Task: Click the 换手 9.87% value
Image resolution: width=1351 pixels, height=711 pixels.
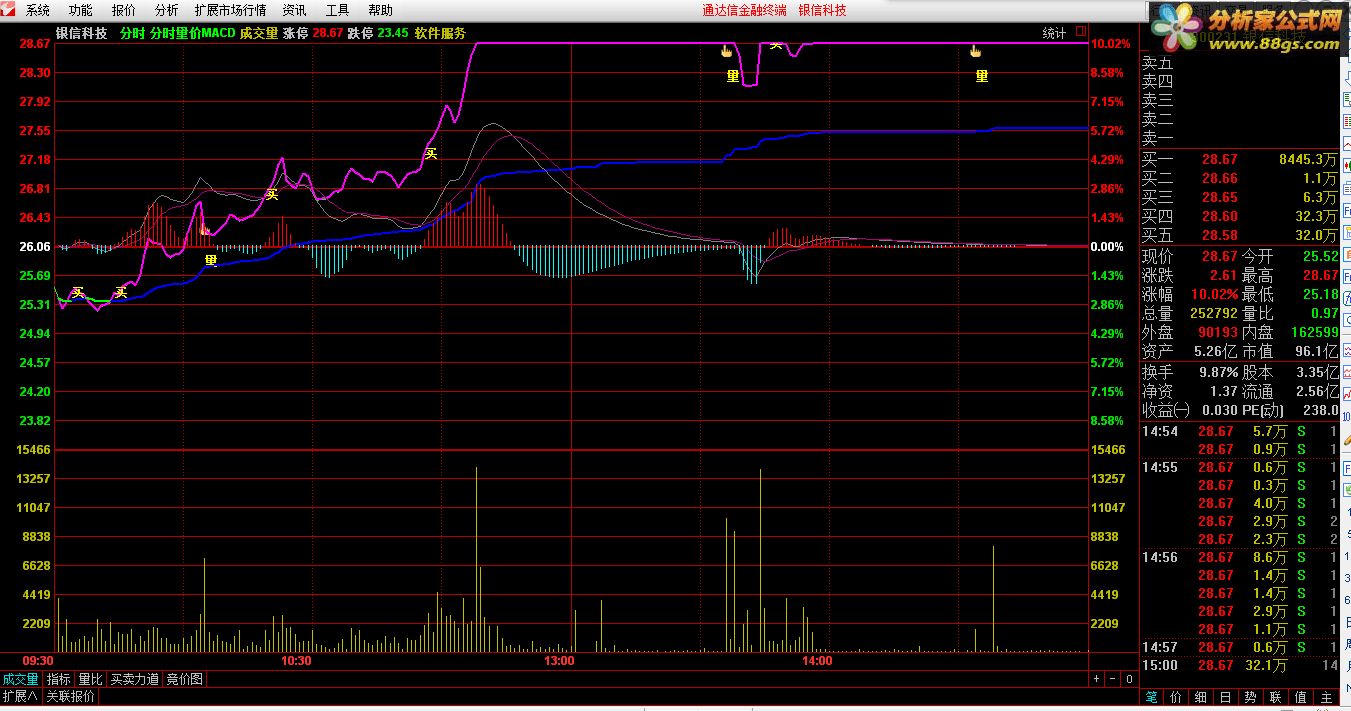Action: 1216,371
